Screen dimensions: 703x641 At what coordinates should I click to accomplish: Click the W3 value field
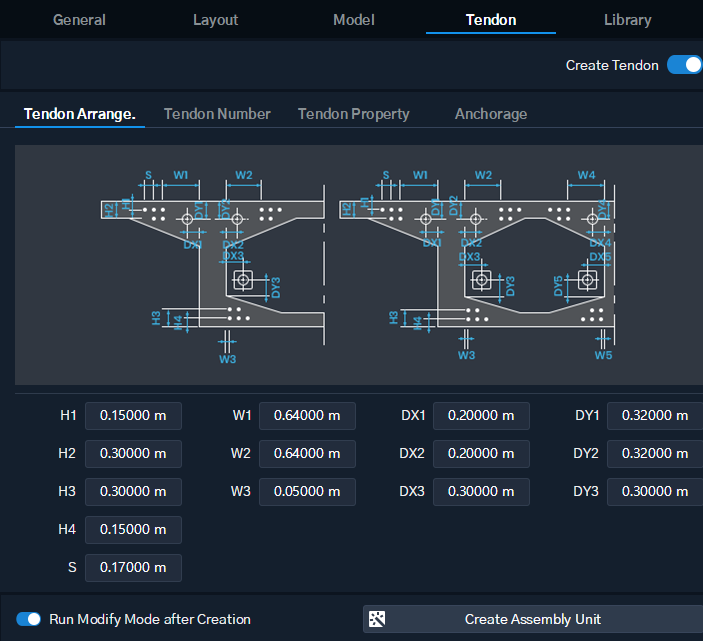pos(307,491)
